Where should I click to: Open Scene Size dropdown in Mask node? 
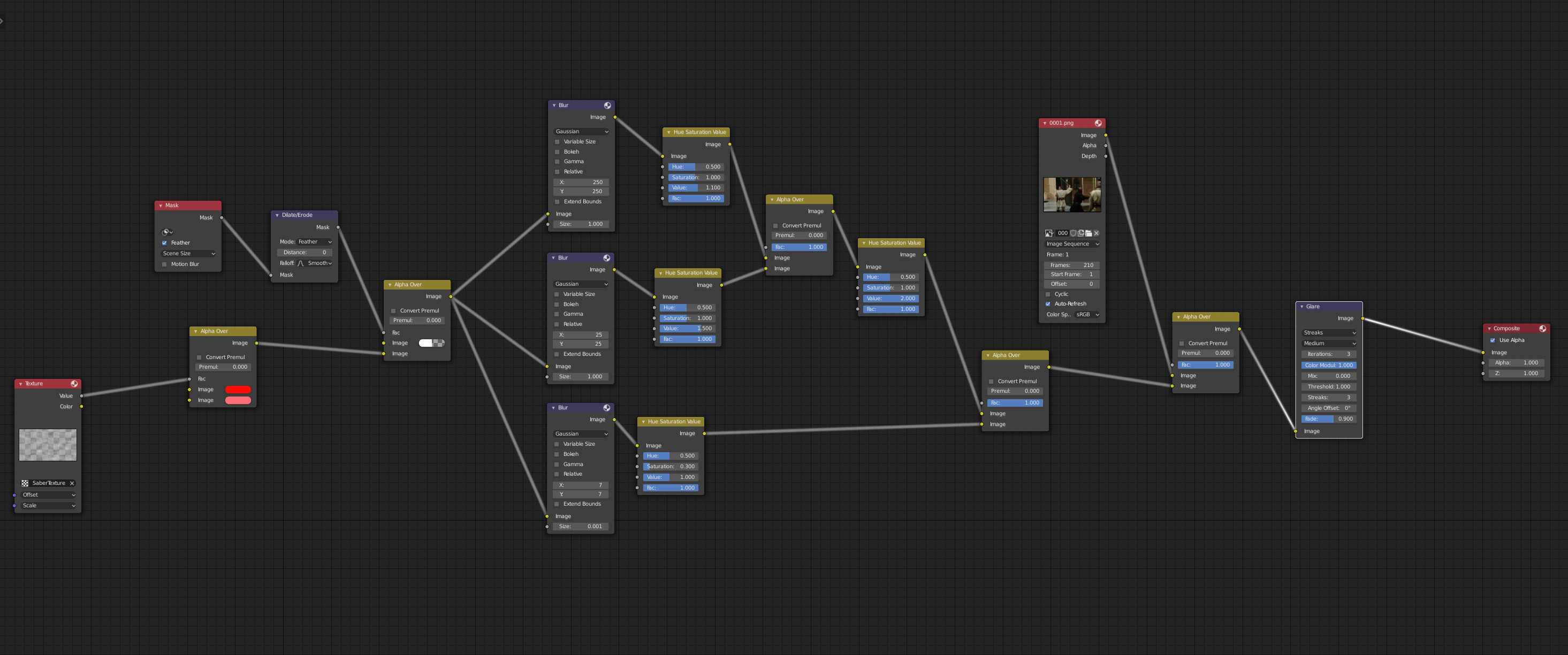[188, 253]
